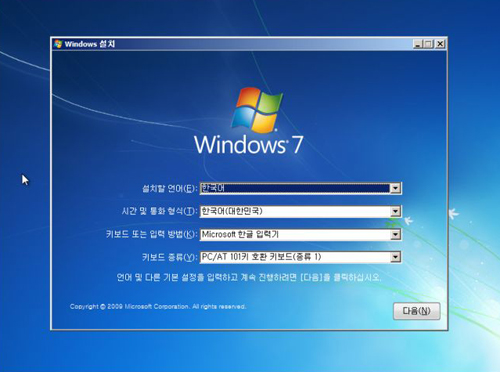Click the Windows 7 logo

[249, 121]
